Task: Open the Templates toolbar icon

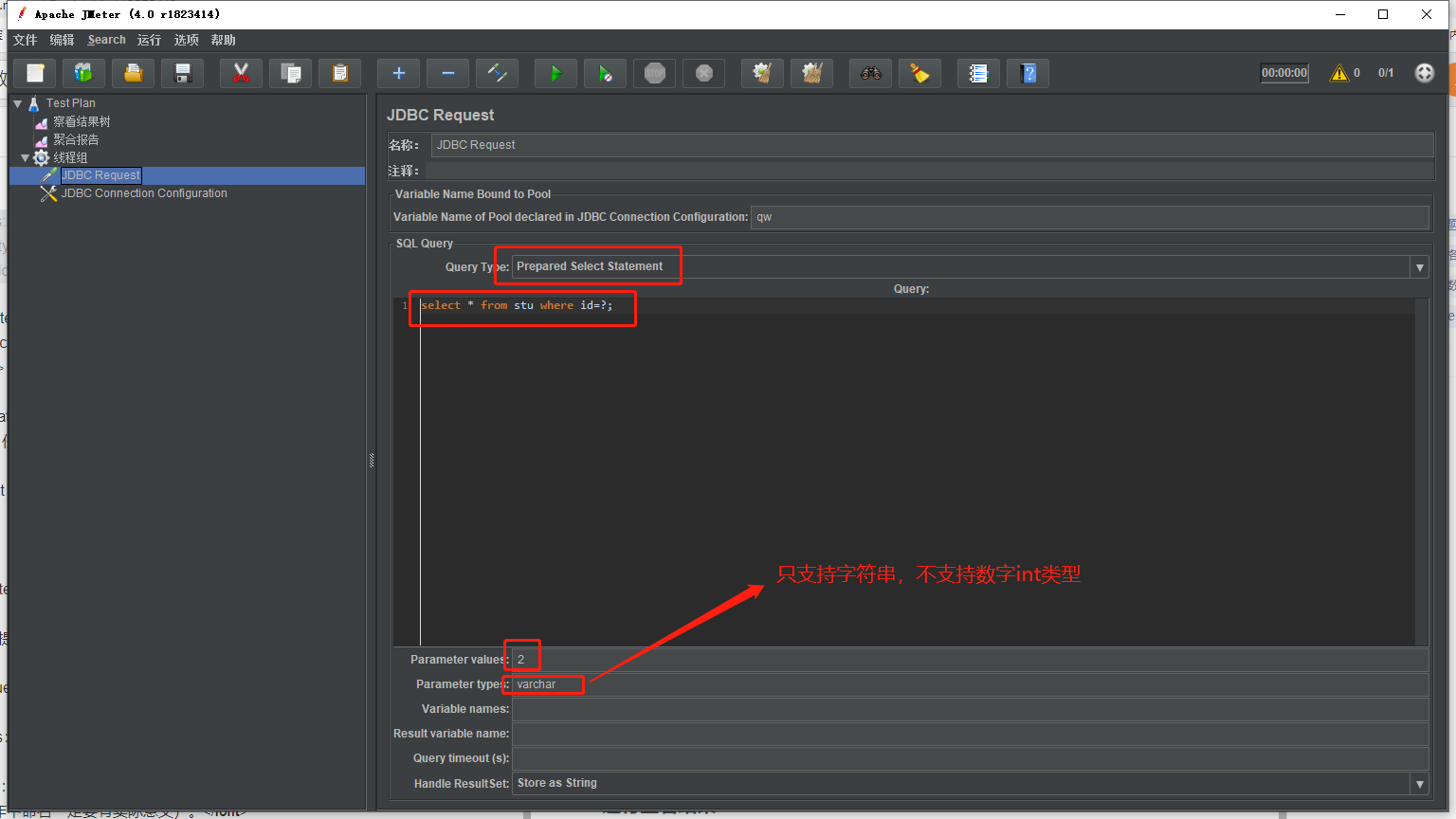Action: [84, 73]
